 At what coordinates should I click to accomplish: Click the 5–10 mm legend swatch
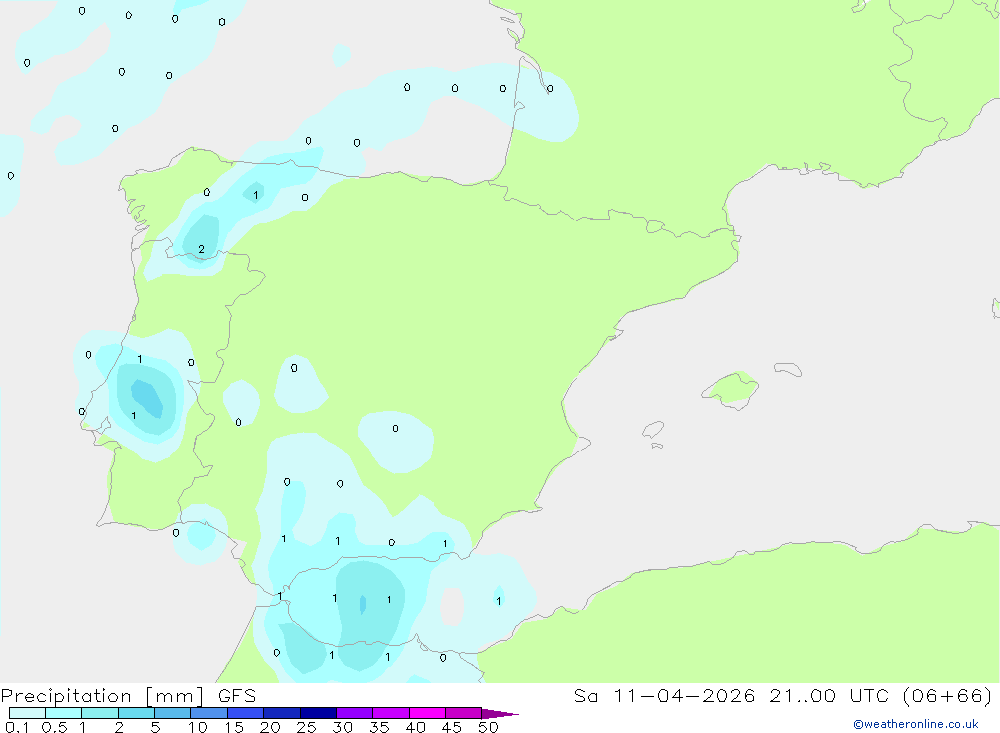(173, 713)
